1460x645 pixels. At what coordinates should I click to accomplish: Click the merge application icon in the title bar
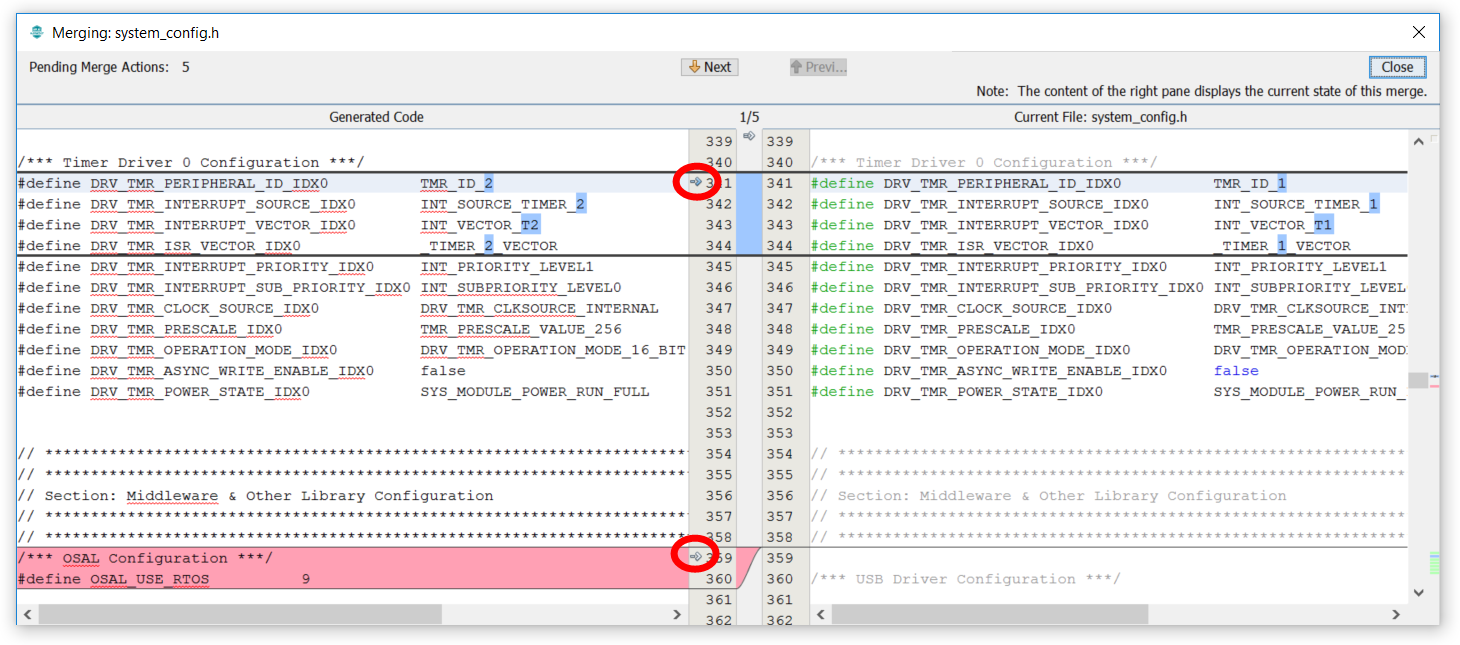[x=36, y=31]
